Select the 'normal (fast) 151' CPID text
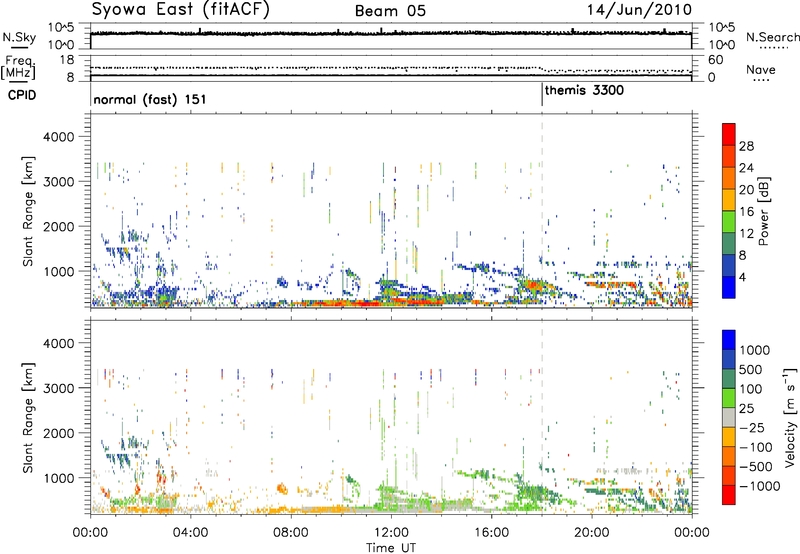Image resolution: width=800 pixels, height=554 pixels. point(150,99)
